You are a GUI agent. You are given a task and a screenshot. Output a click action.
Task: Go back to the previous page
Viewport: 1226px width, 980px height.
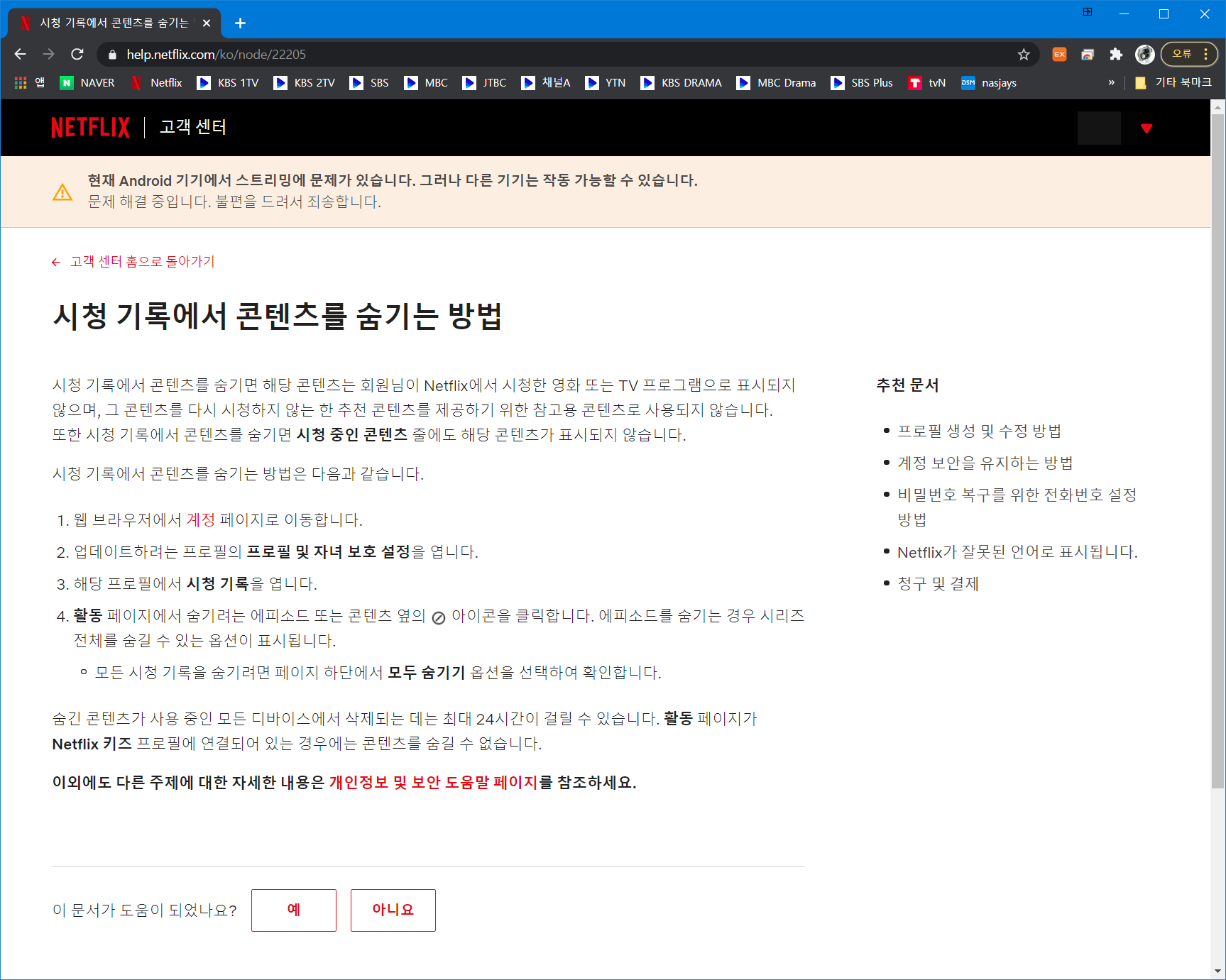[x=20, y=54]
